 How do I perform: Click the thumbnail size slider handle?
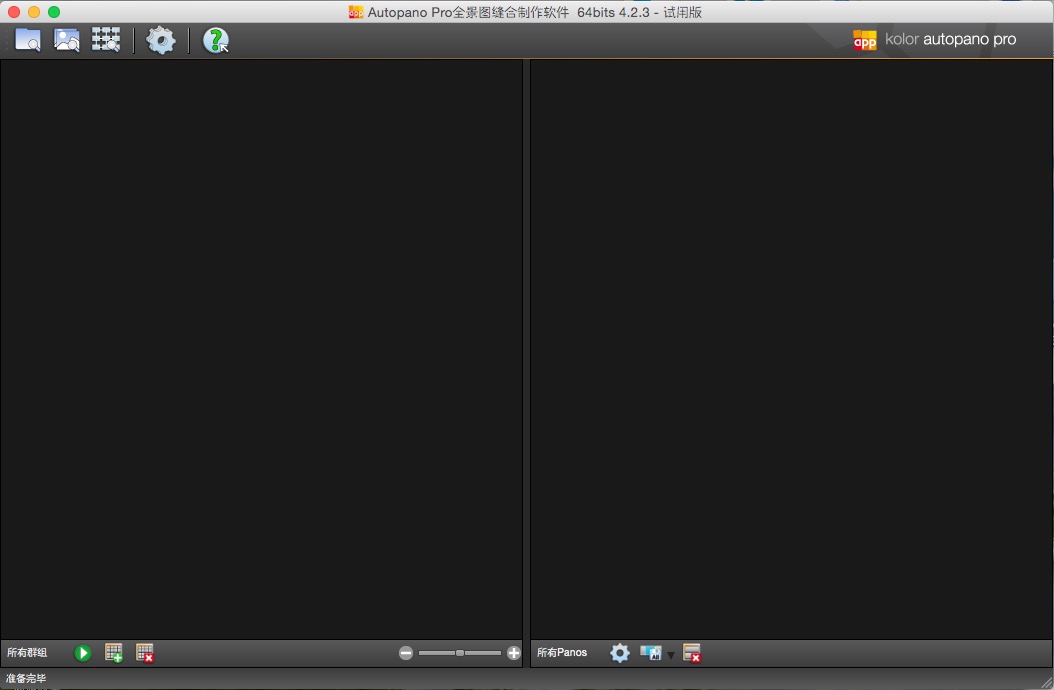460,653
